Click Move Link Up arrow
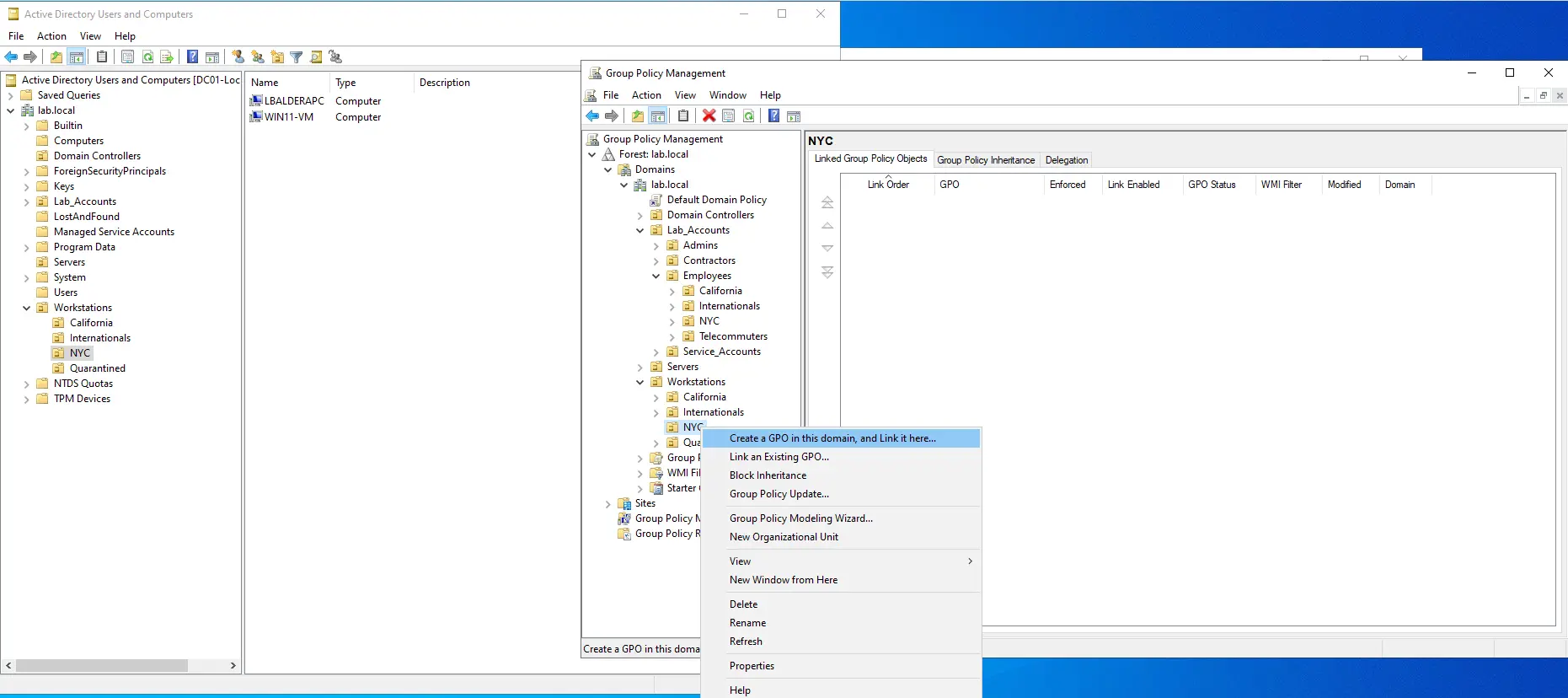The width and height of the screenshot is (1568, 698). tap(827, 226)
